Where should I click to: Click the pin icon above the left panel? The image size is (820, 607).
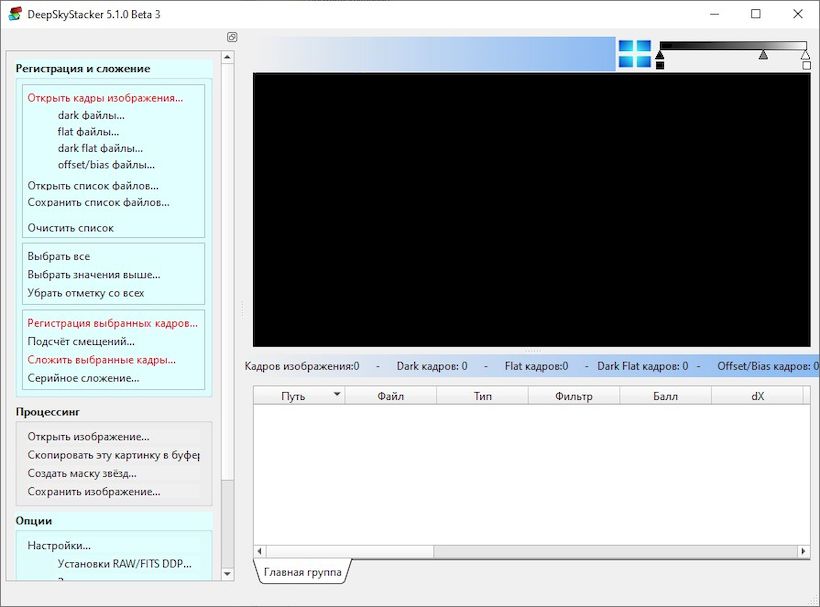pyautogui.click(x=232, y=36)
